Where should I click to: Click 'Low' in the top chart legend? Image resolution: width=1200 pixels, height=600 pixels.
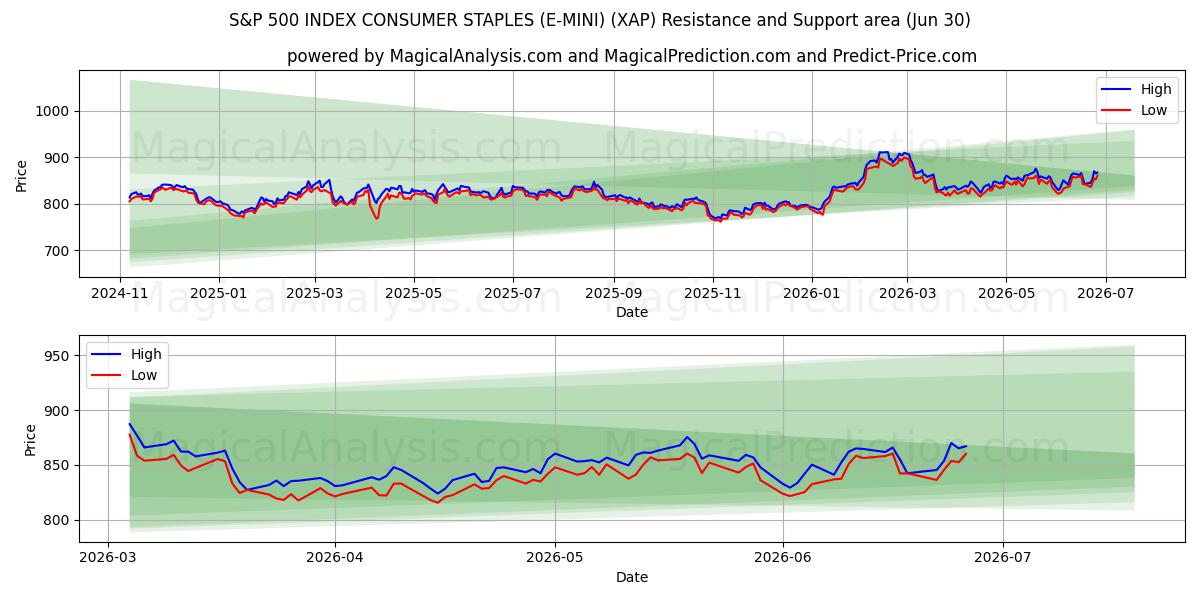pos(1153,110)
